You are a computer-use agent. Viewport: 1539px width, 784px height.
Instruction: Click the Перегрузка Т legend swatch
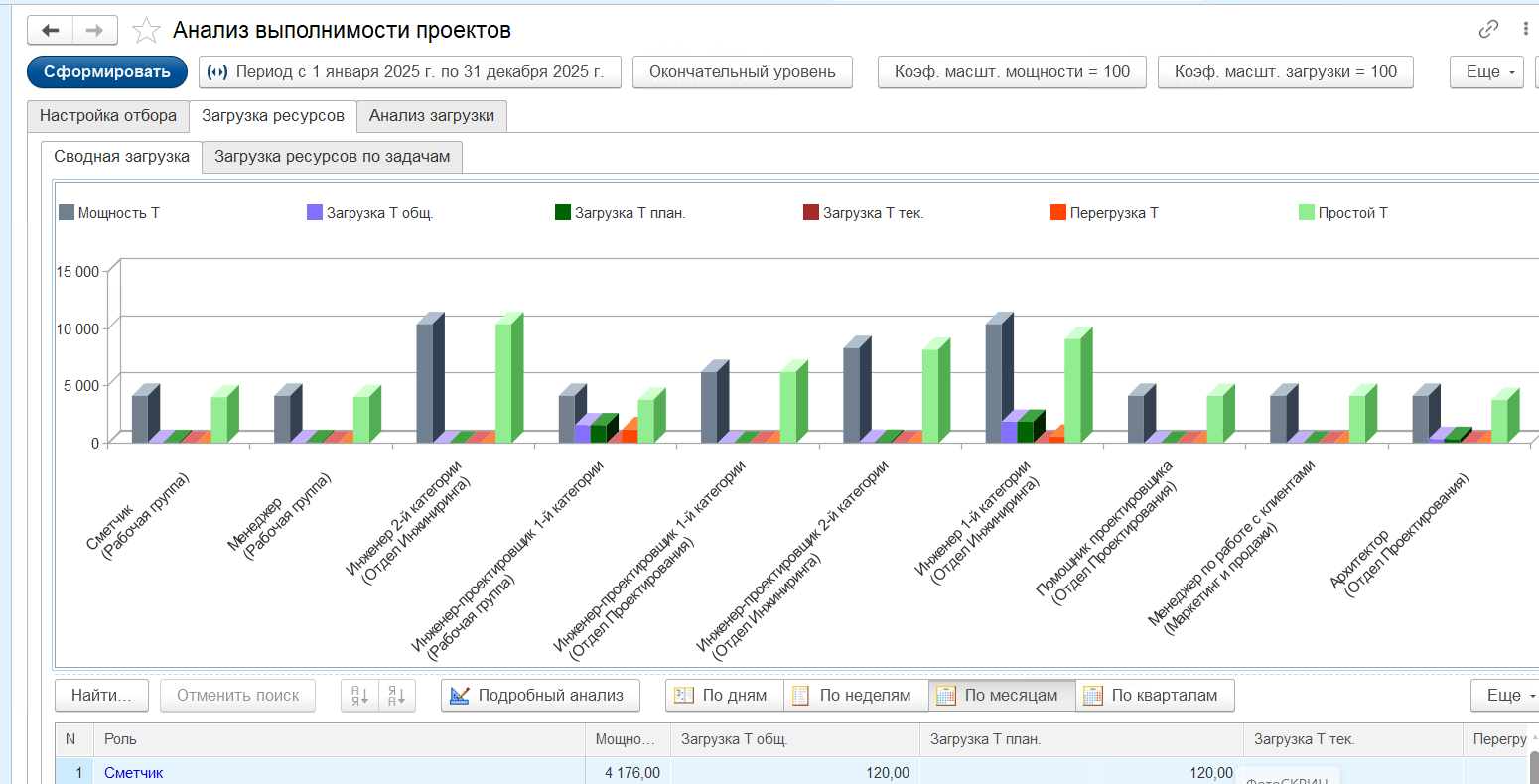1058,212
